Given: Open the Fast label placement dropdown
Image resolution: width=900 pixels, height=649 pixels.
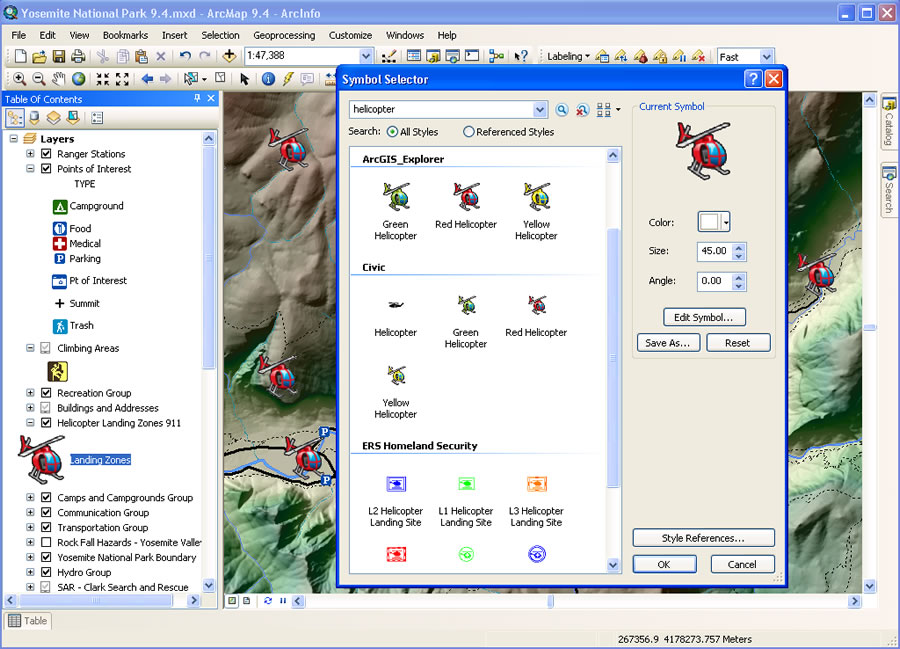Looking at the screenshot, I should (x=766, y=57).
